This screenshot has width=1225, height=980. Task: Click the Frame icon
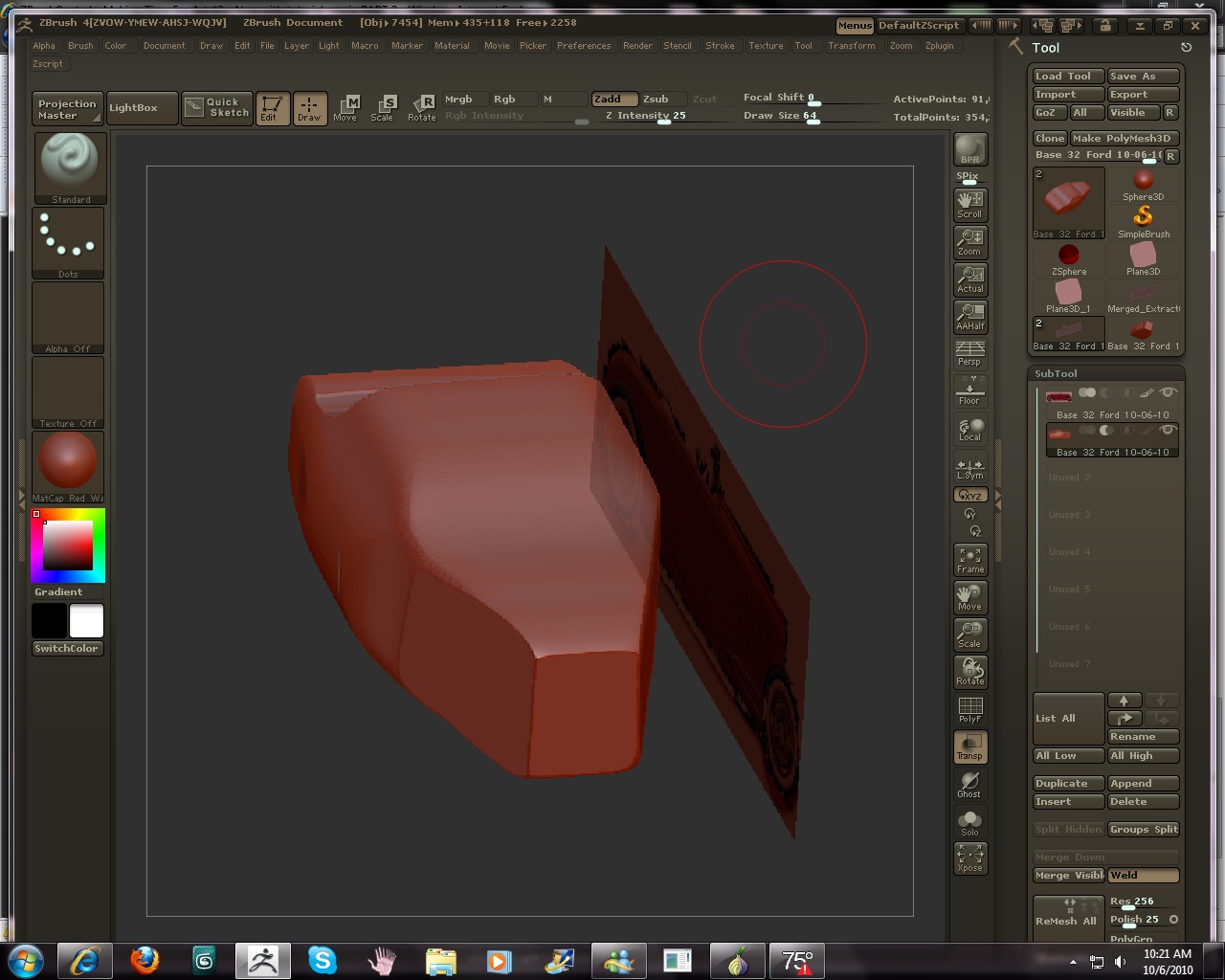point(970,560)
